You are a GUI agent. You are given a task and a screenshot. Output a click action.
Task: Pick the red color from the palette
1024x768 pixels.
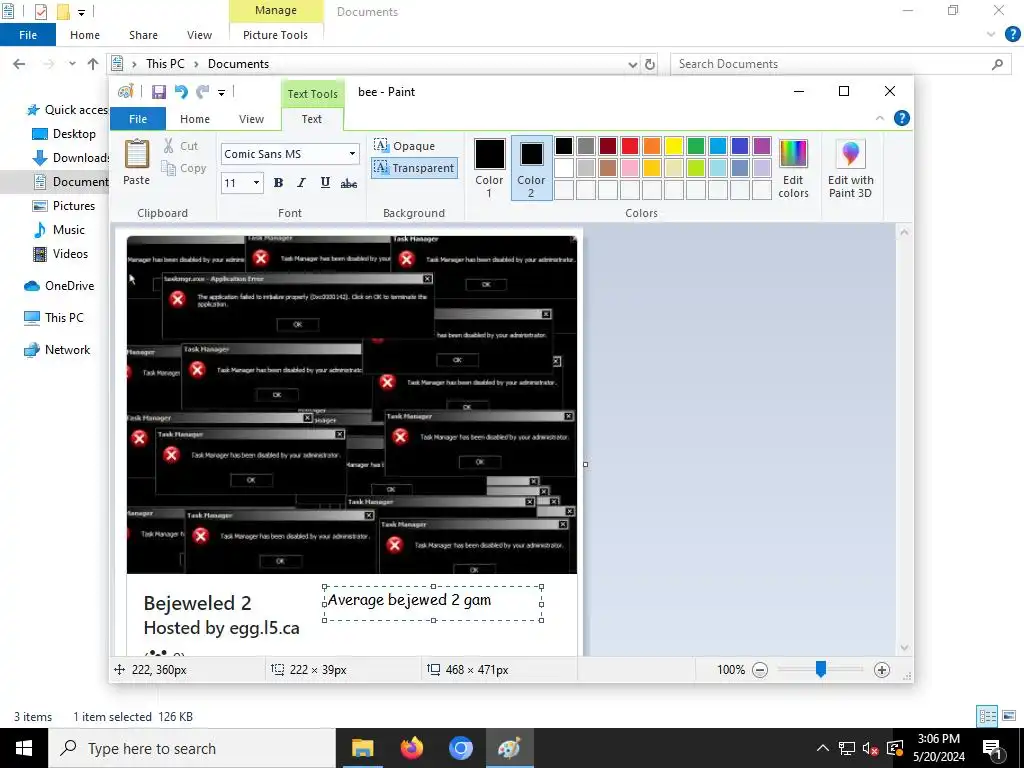[630, 146]
